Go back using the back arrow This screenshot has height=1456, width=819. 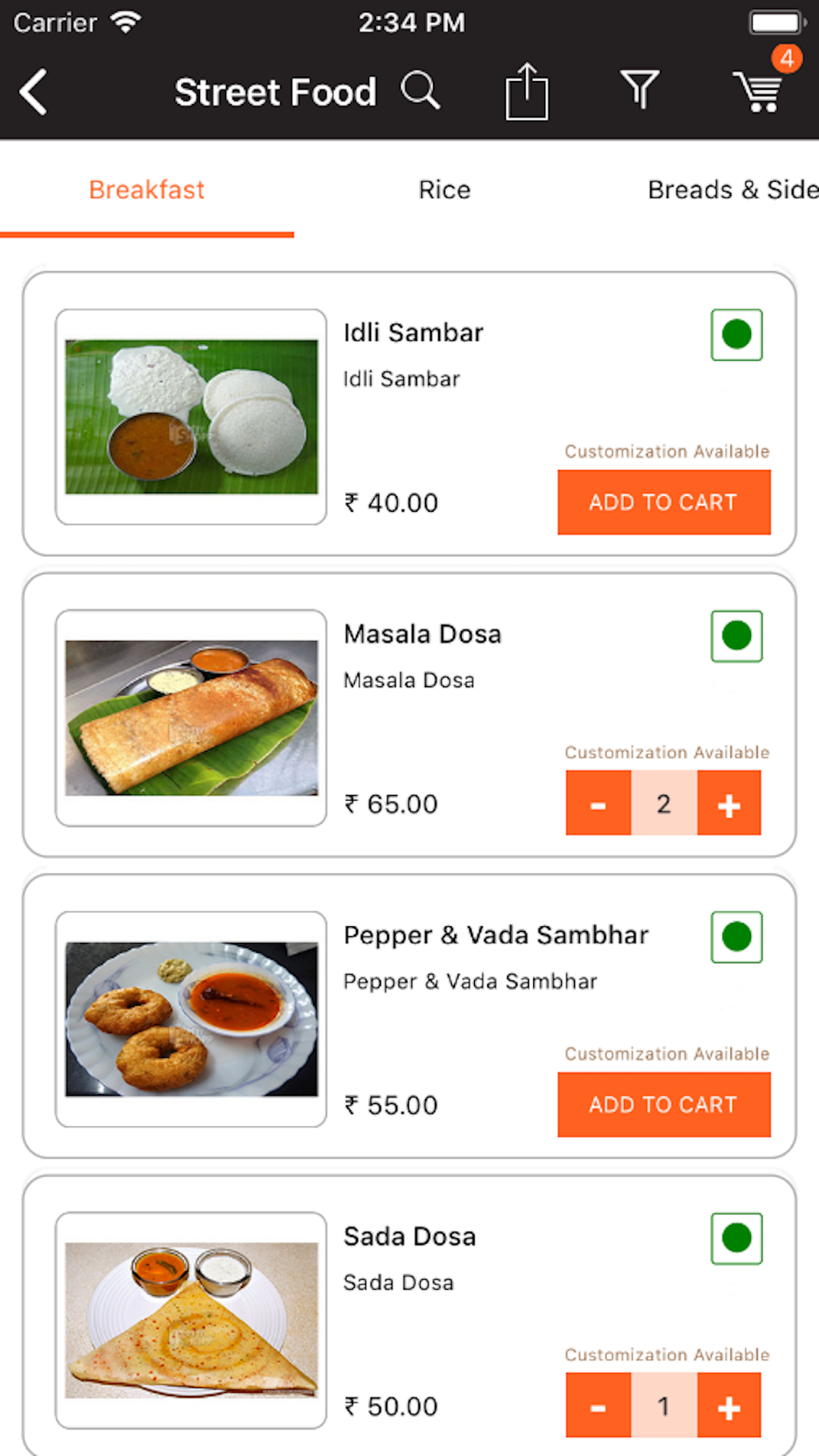[34, 92]
